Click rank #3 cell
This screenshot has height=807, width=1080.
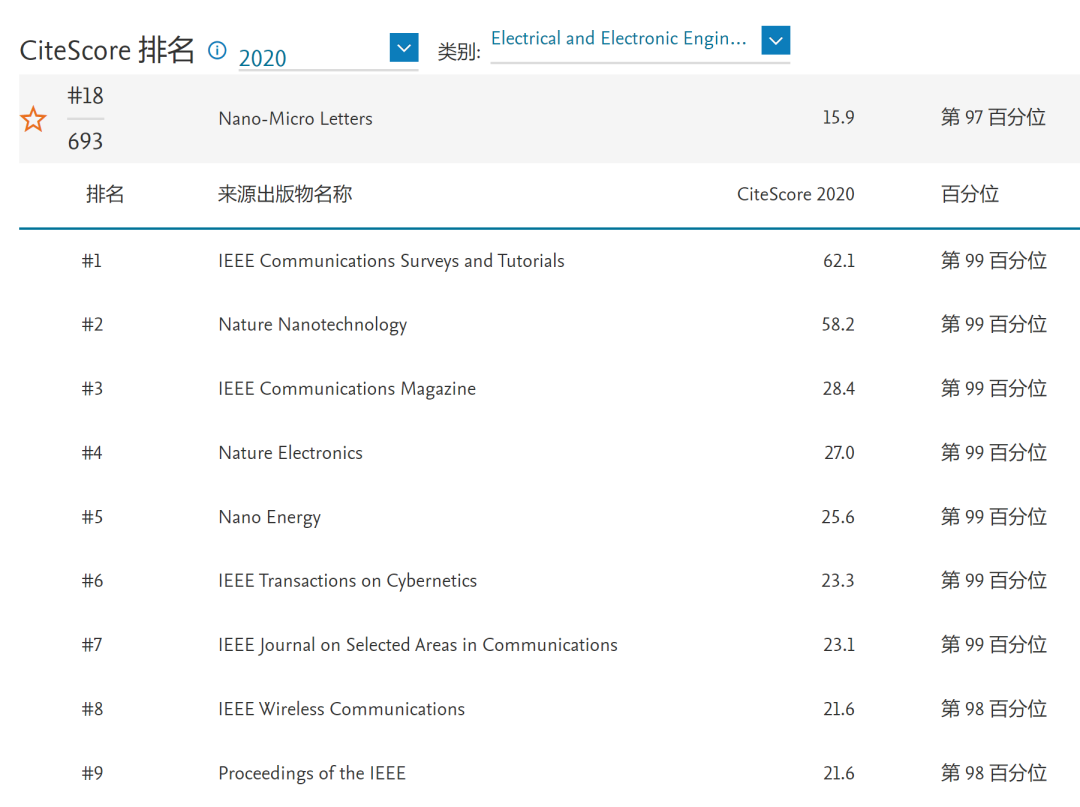click(x=92, y=388)
